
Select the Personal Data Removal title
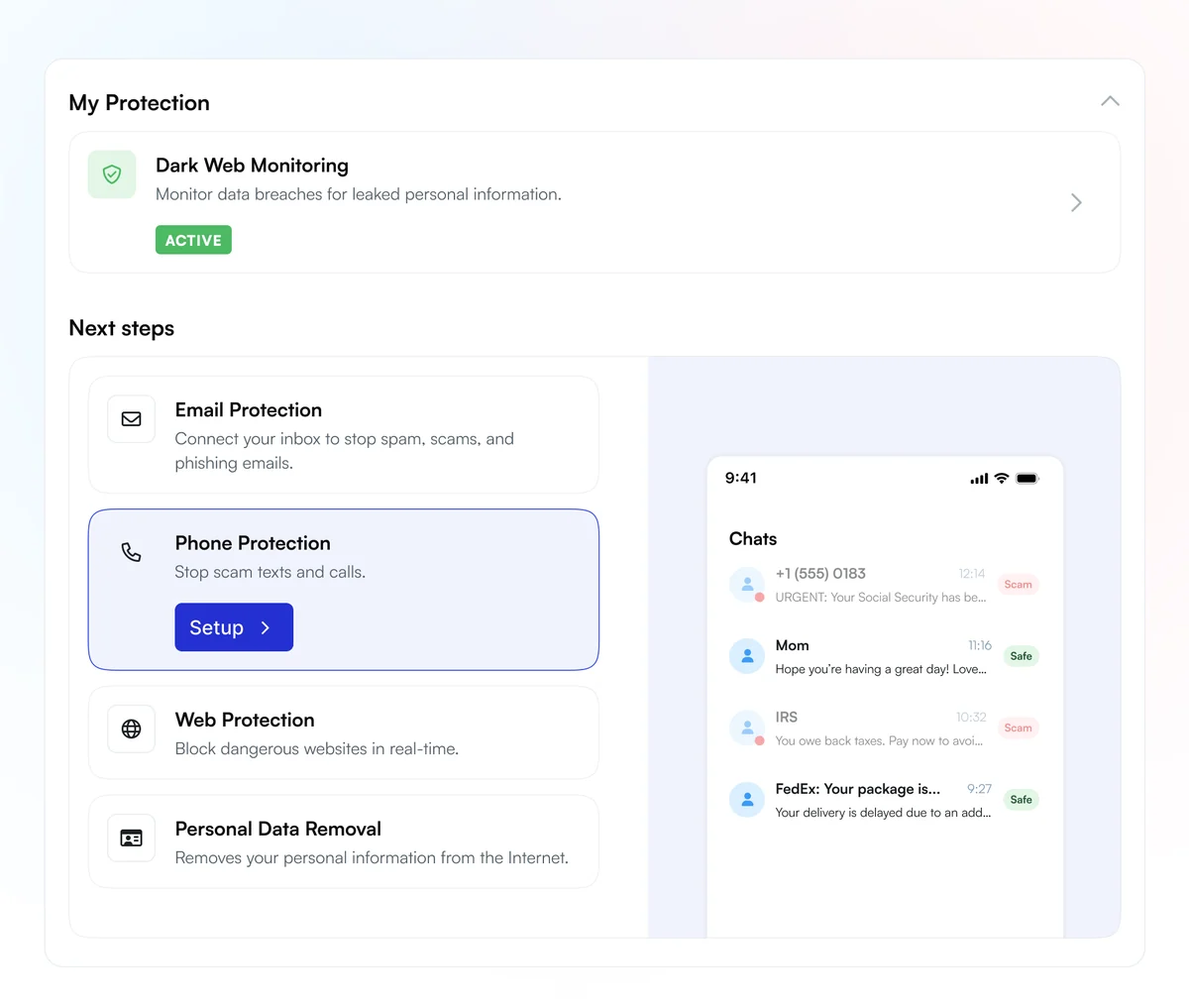pos(277,829)
